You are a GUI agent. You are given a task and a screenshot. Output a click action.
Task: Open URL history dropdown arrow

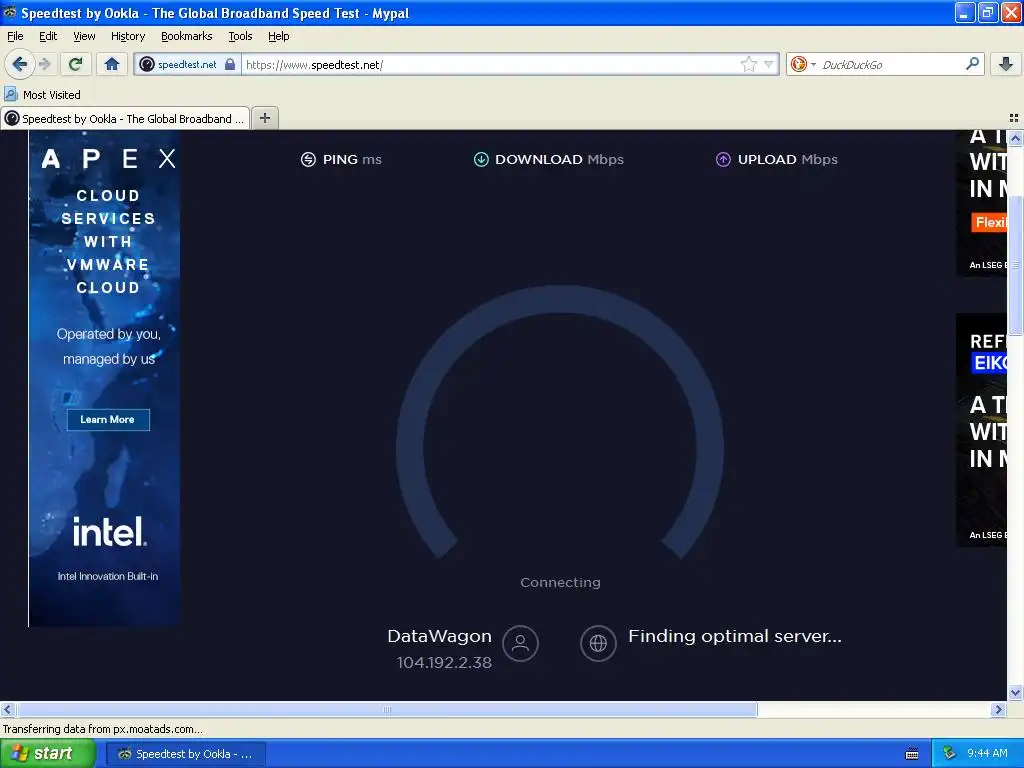[x=769, y=64]
